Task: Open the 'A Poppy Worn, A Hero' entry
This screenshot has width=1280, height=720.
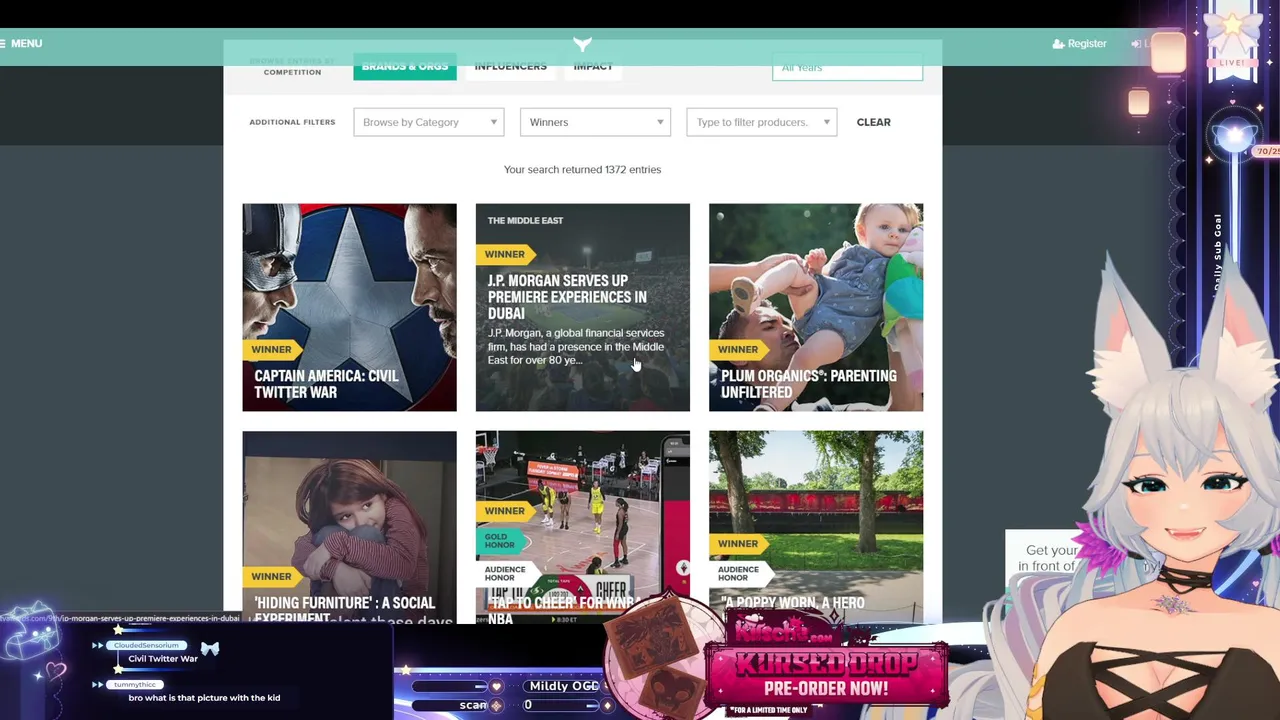Action: tap(816, 527)
